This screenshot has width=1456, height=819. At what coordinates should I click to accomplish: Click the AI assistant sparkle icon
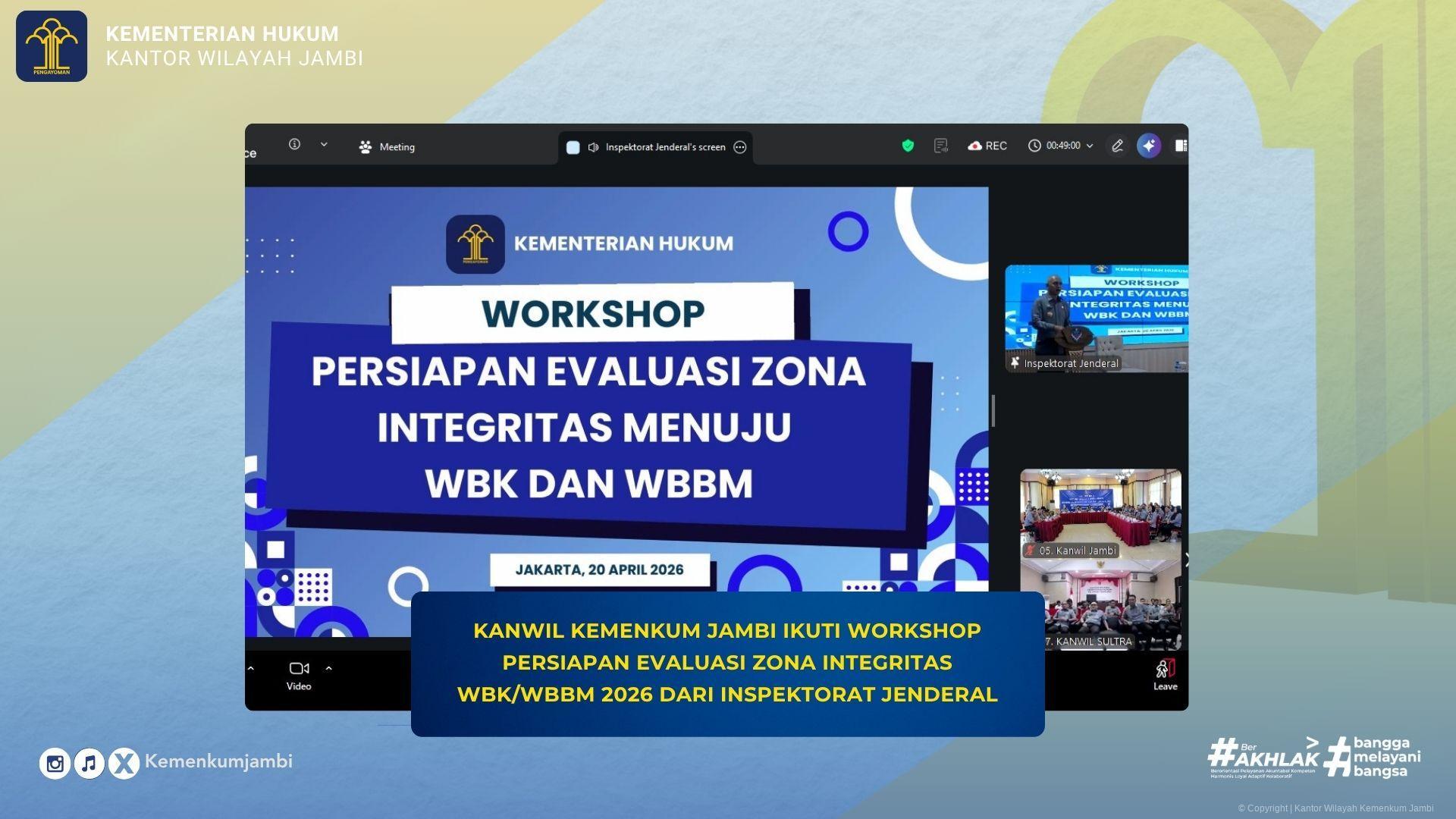click(x=1149, y=146)
